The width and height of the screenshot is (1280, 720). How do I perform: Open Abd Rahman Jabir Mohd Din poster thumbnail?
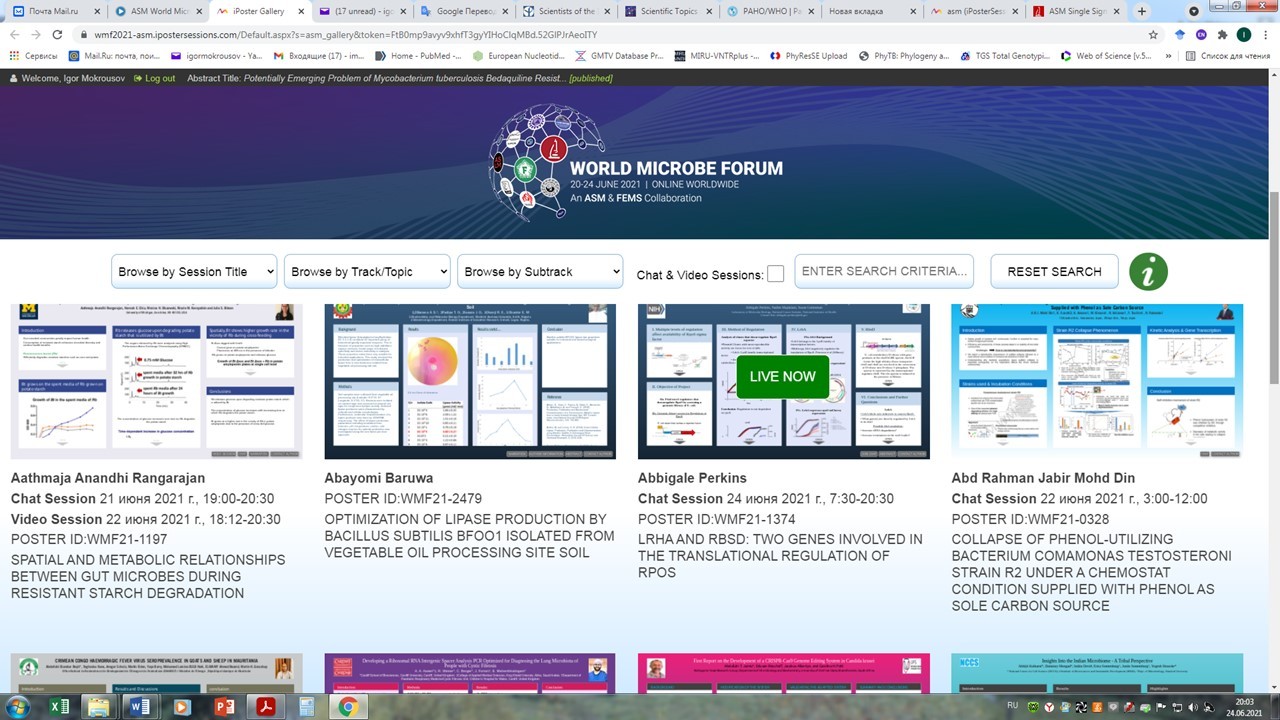pyautogui.click(x=1097, y=381)
